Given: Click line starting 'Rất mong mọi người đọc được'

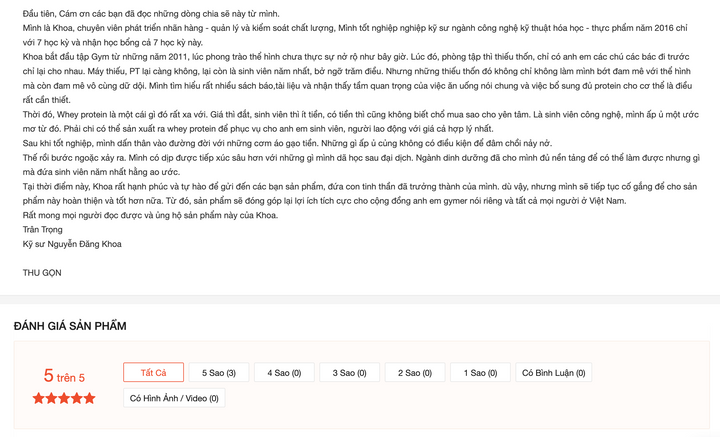Looking at the screenshot, I should [x=150, y=215].
